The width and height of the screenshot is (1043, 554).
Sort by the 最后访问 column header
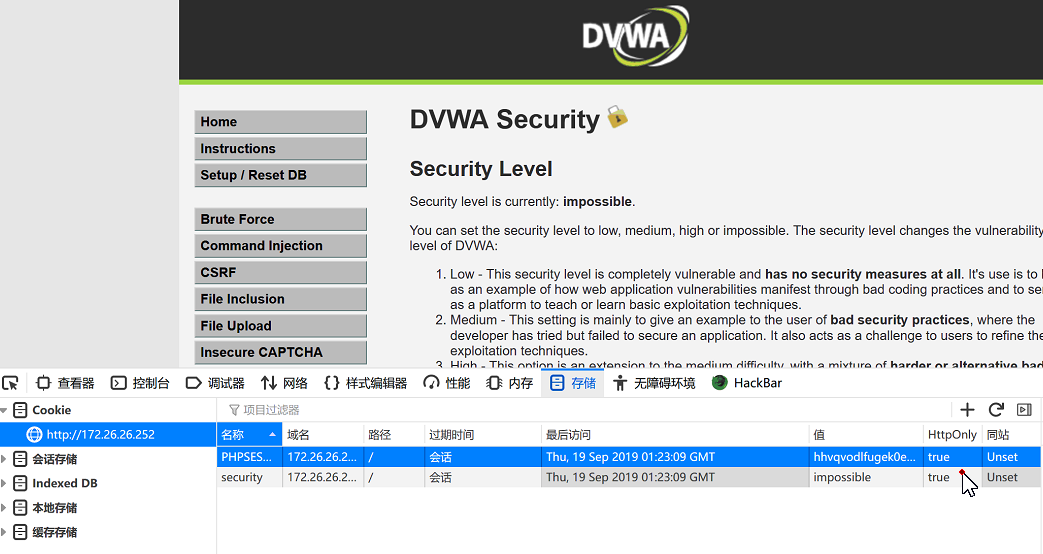[675, 434]
